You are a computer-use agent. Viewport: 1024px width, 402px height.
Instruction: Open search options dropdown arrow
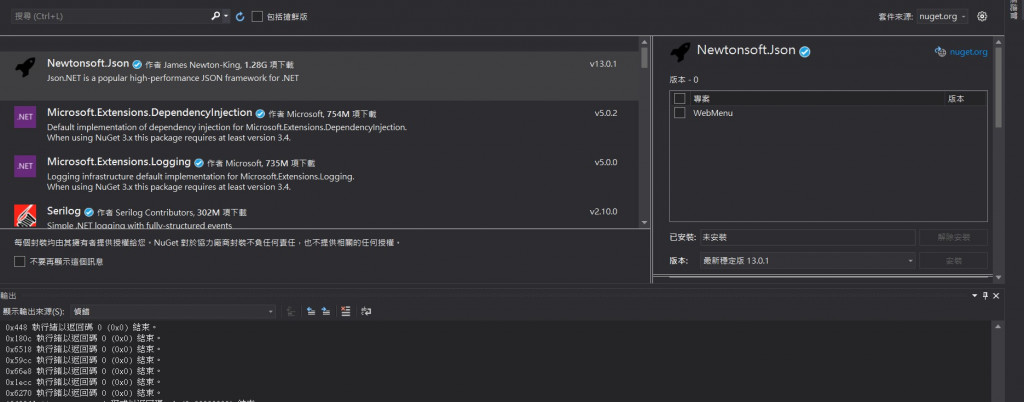pos(226,16)
